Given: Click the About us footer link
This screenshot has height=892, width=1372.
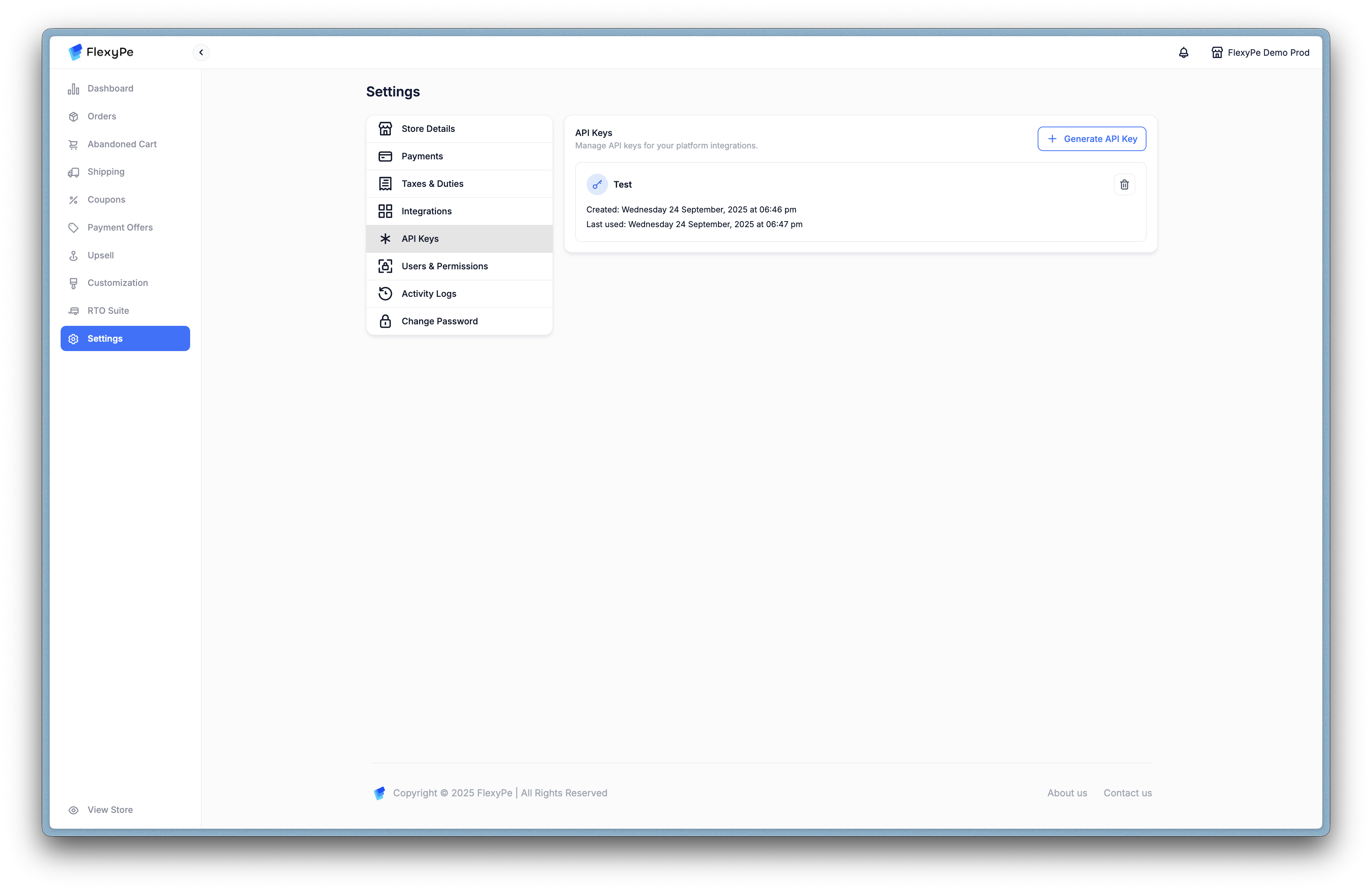Looking at the screenshot, I should tap(1067, 793).
